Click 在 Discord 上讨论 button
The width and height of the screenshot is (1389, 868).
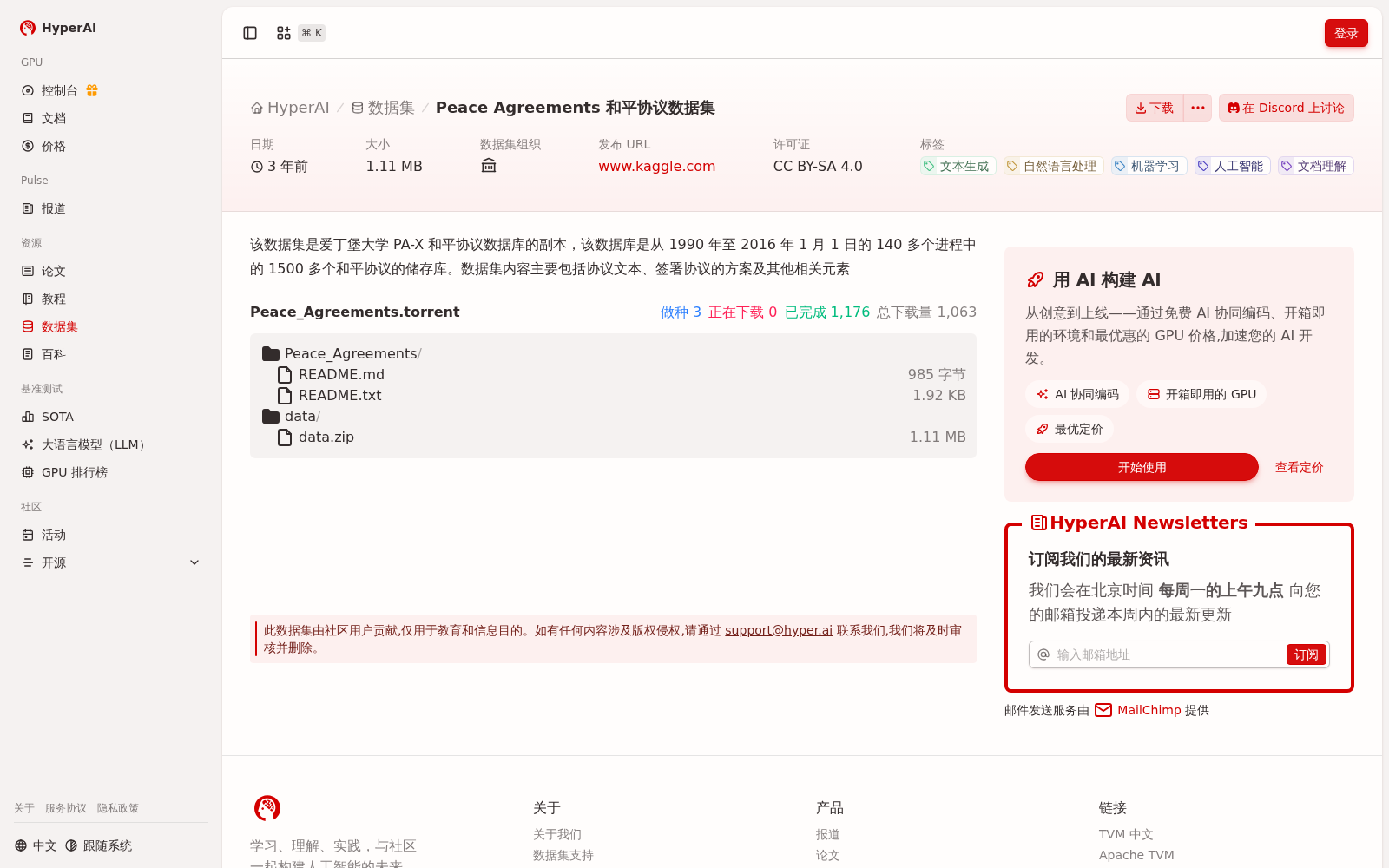tap(1286, 108)
